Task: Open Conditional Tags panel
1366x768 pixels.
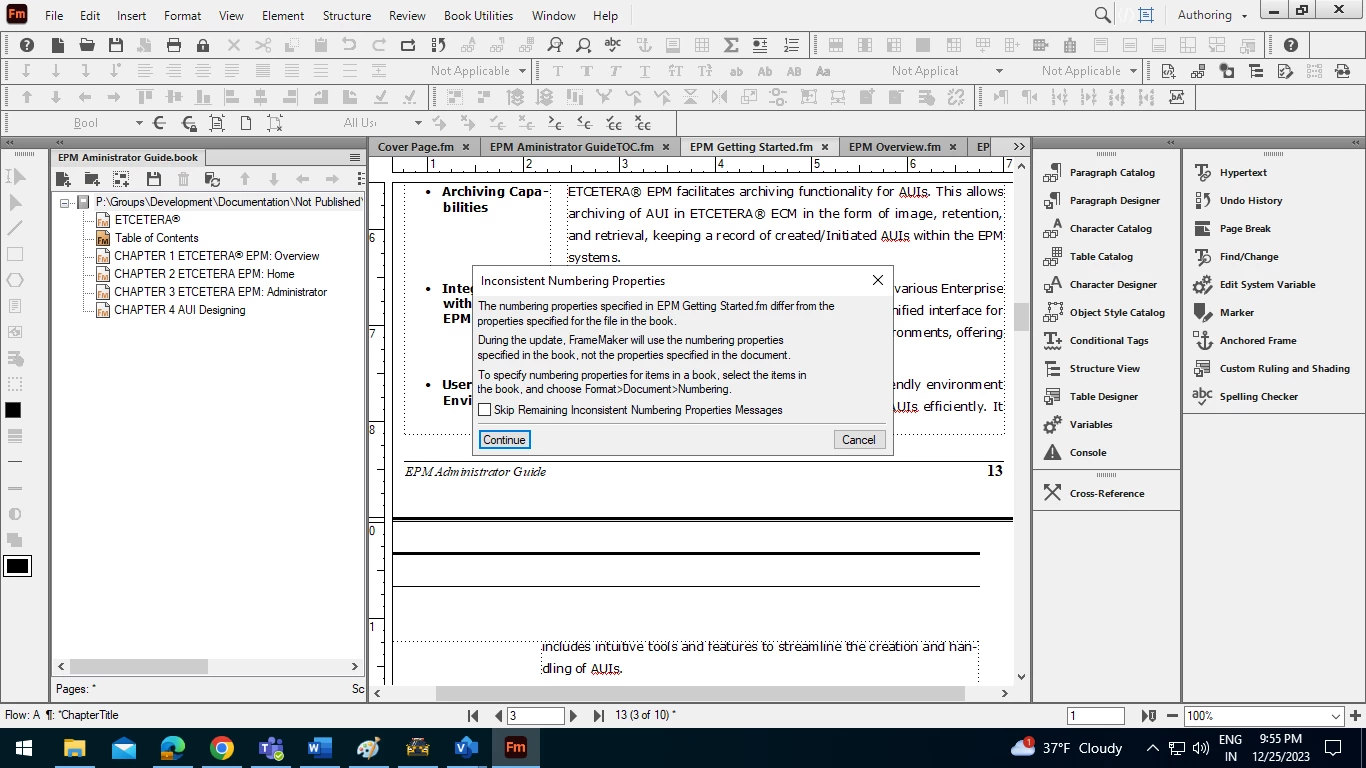Action: click(1109, 341)
